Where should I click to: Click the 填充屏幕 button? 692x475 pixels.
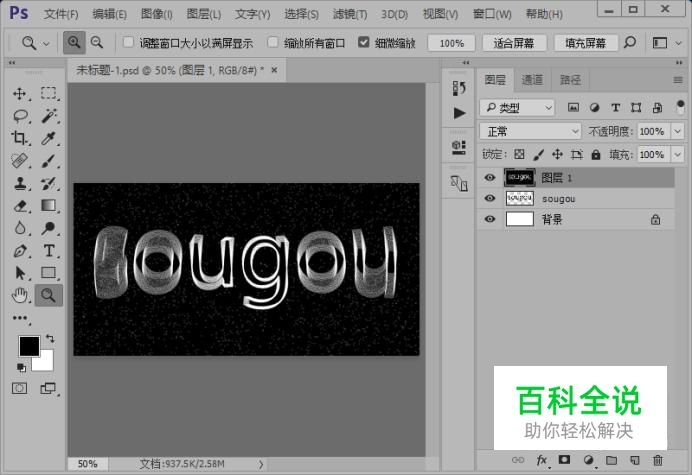[x=586, y=43]
